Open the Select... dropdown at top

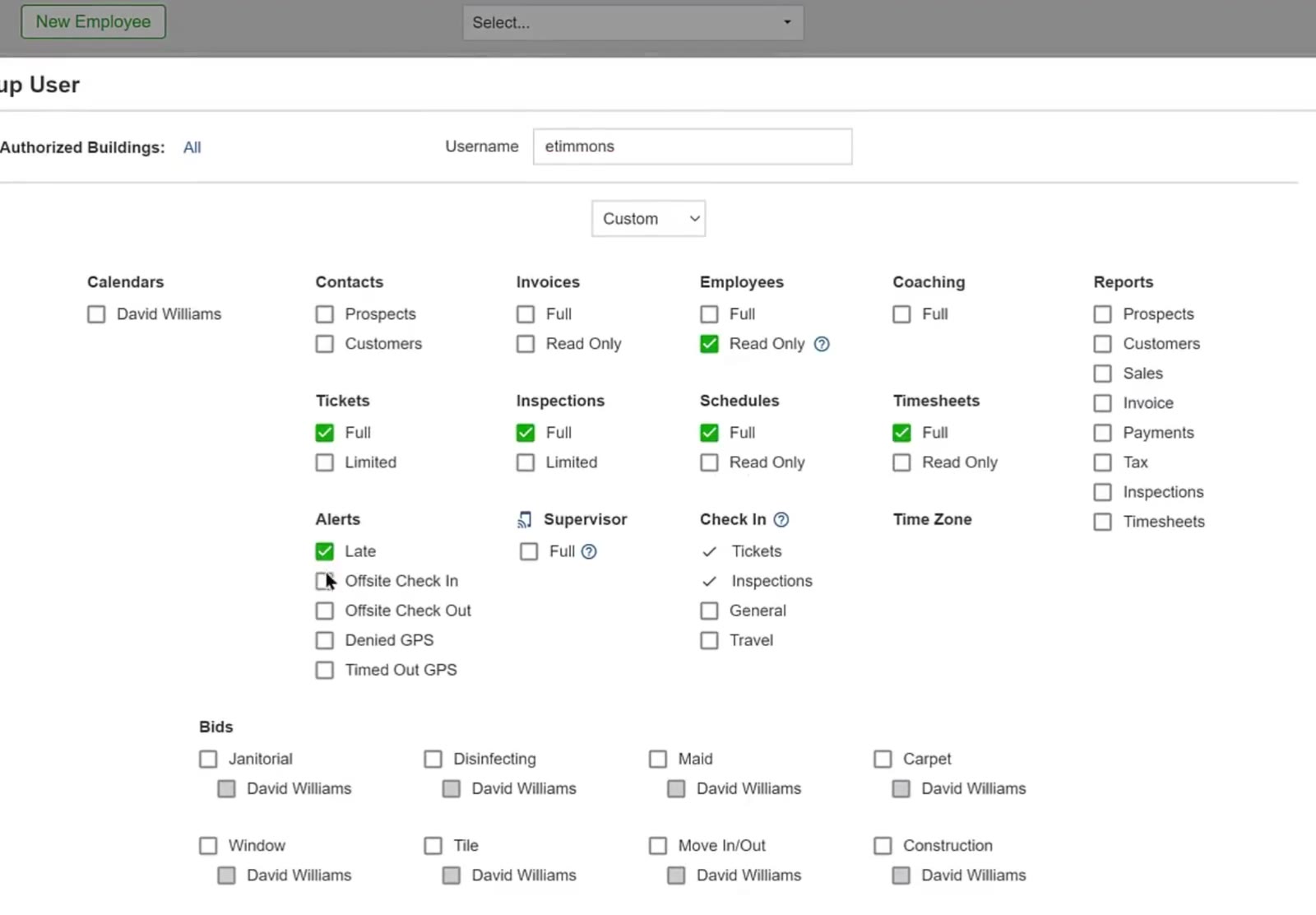[x=633, y=22]
